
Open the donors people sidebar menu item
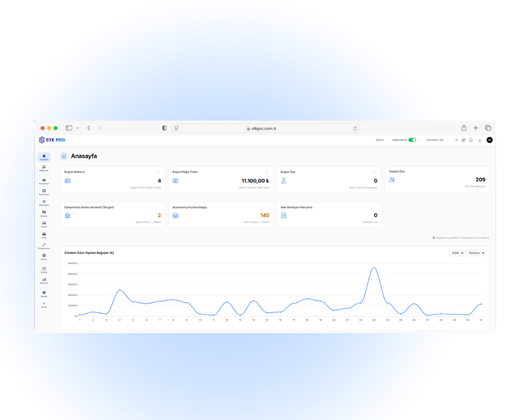click(x=44, y=168)
